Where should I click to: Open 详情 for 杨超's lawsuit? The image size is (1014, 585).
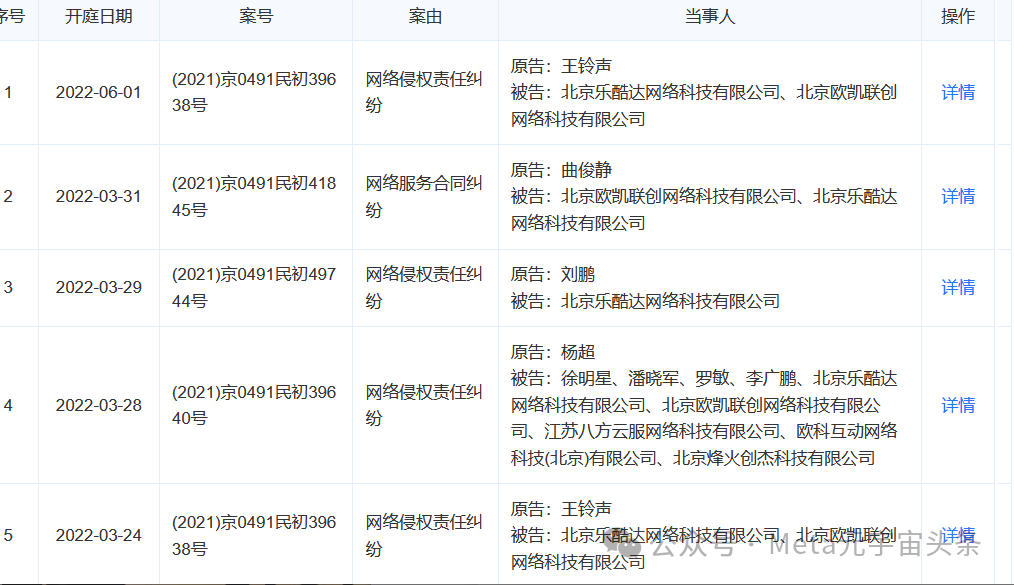point(957,405)
